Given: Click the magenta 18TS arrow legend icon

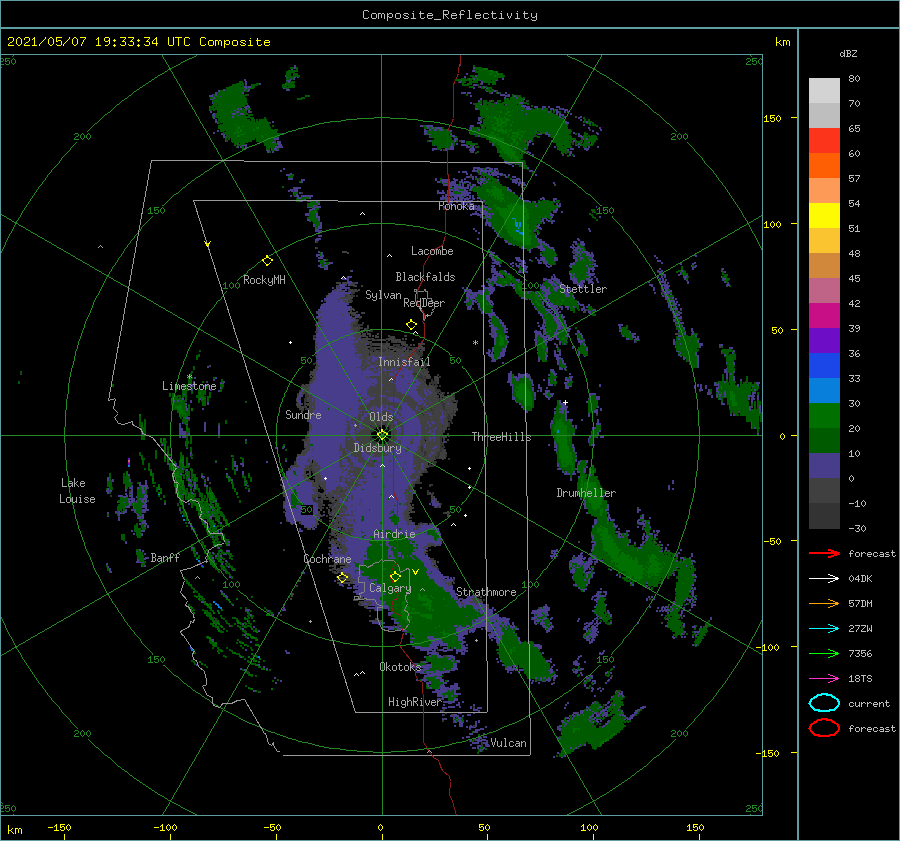Looking at the screenshot, I should (x=824, y=679).
